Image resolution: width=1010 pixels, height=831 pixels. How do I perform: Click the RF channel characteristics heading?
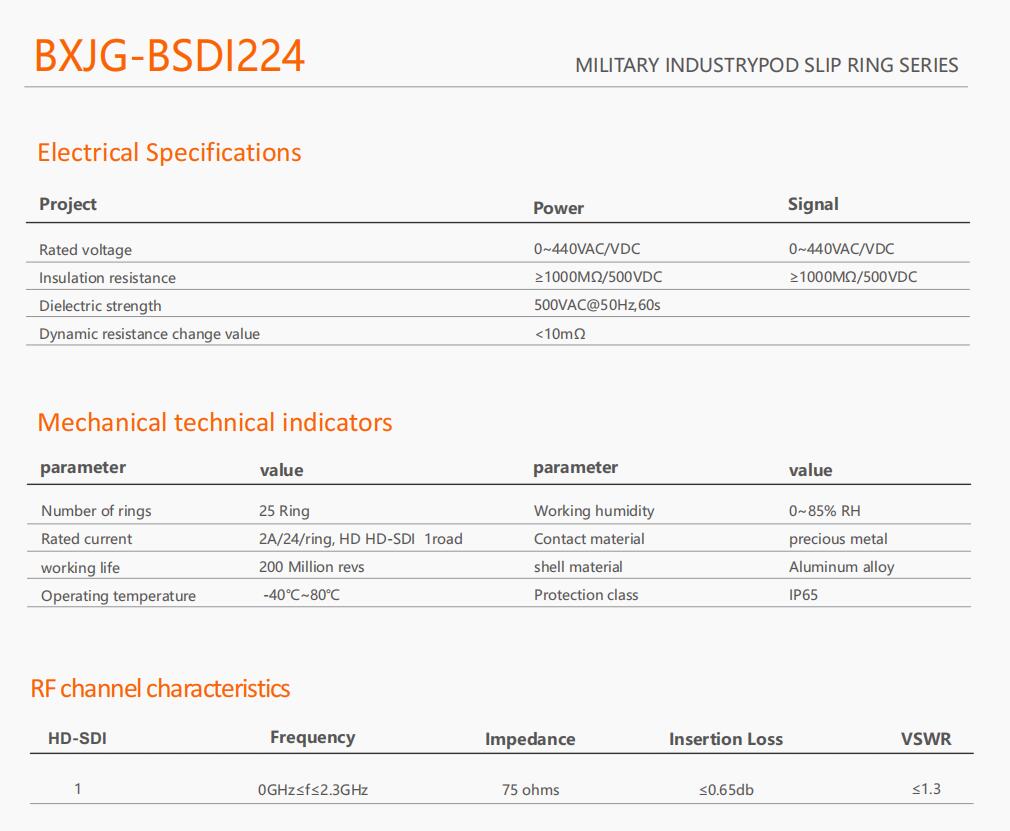click(160, 689)
